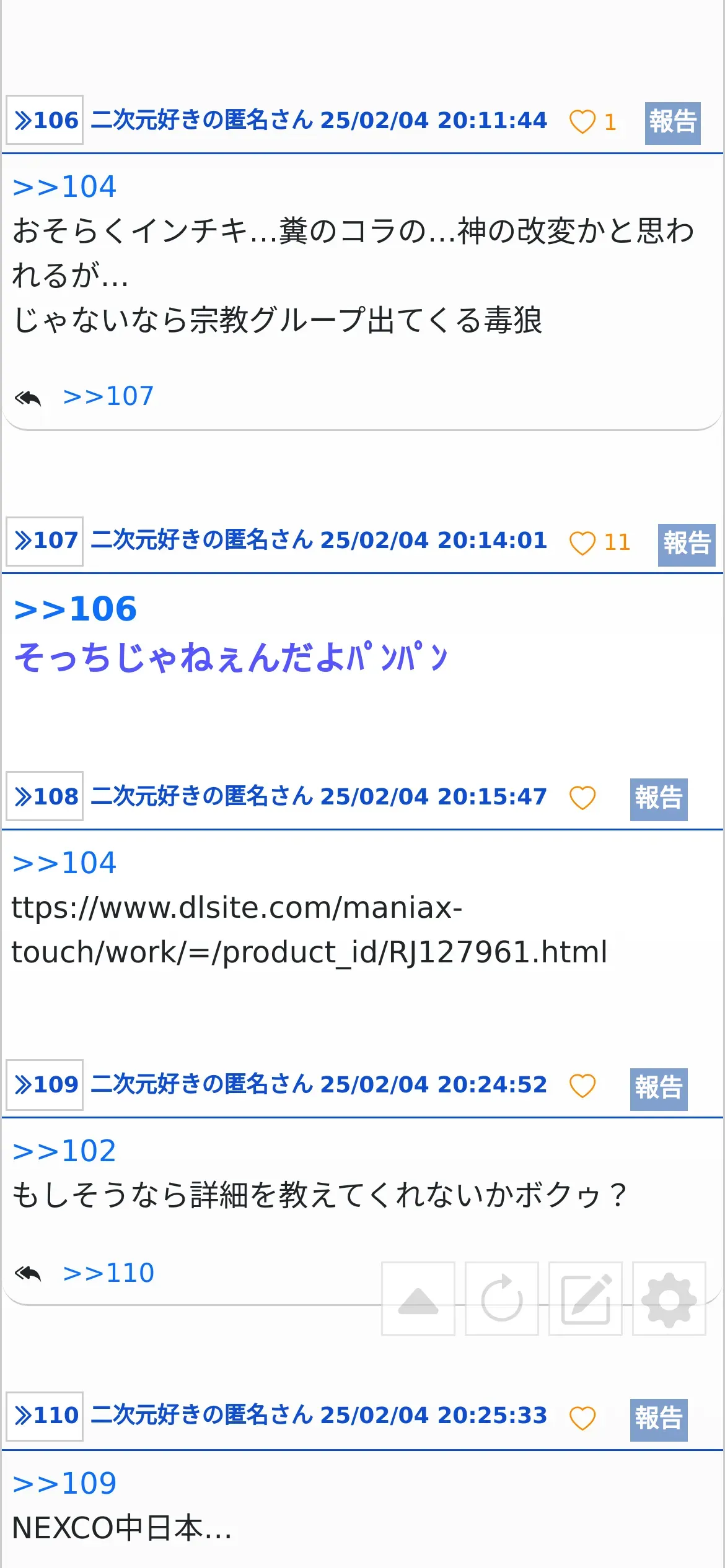
Task: Open the write-post pencil icon
Action: coord(586,1298)
